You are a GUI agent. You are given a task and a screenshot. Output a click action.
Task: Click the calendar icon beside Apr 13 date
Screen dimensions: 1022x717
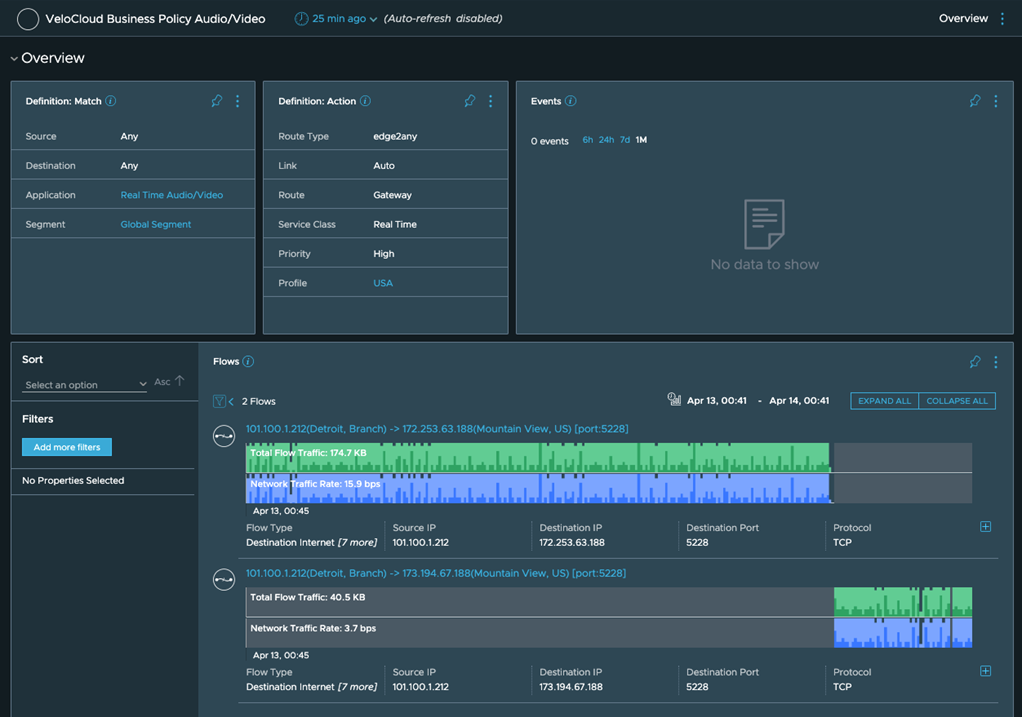point(674,400)
